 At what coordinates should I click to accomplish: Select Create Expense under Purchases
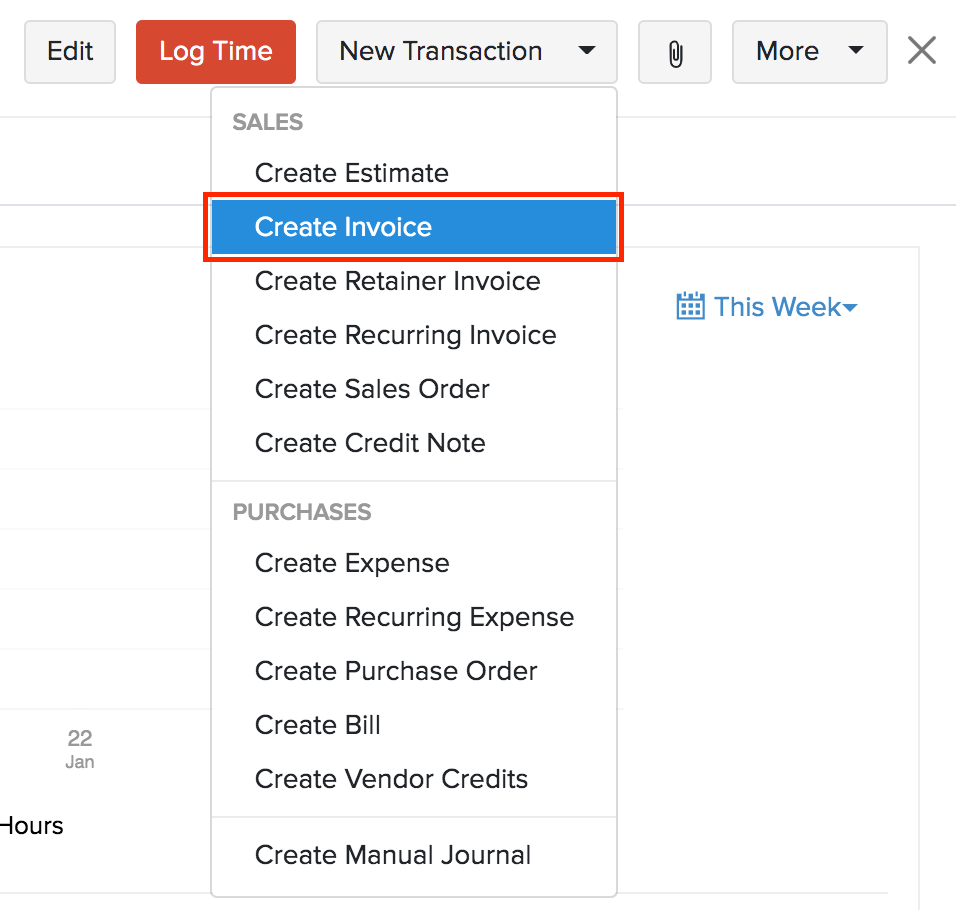352,562
